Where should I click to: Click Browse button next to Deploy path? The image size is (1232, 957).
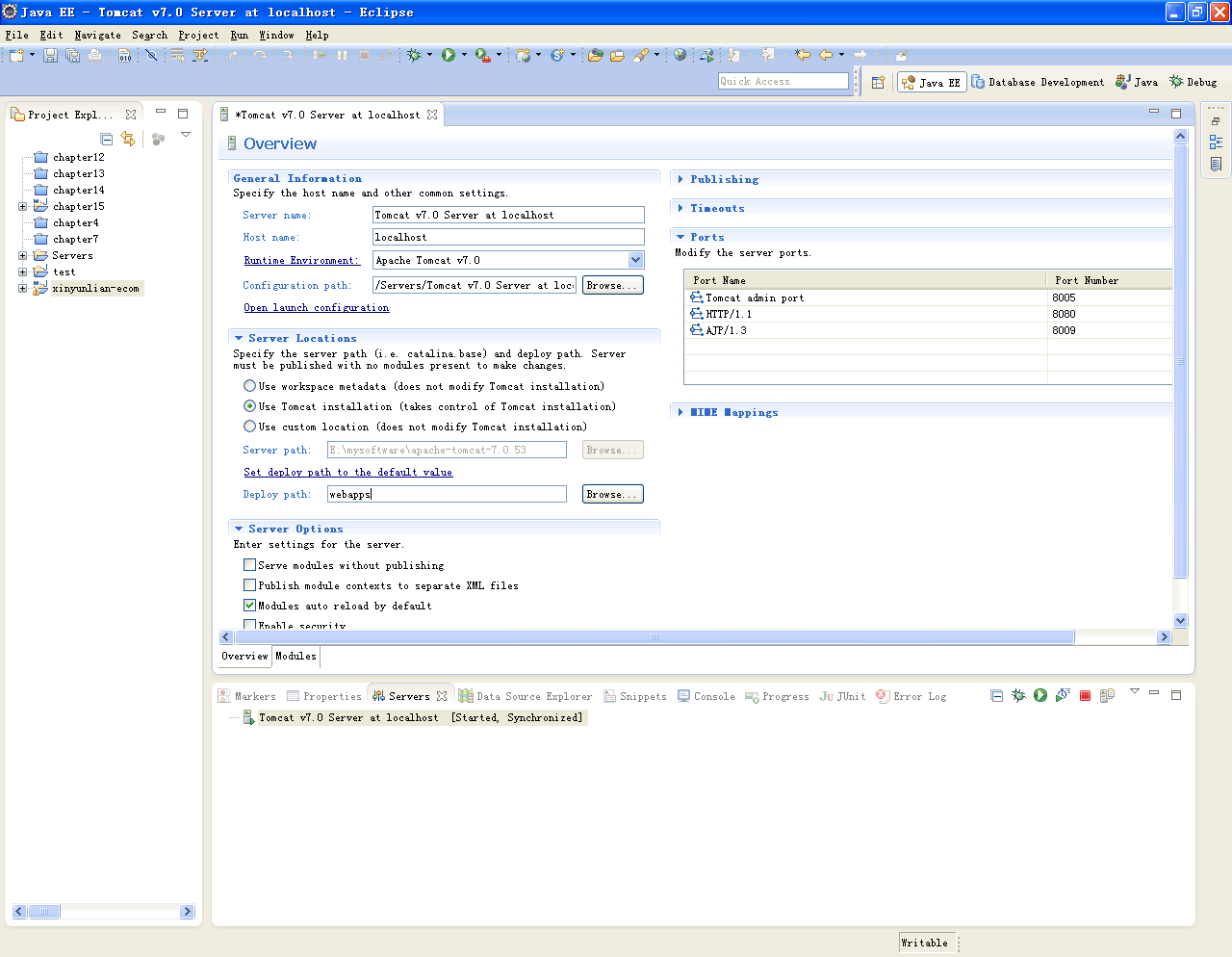coord(612,494)
